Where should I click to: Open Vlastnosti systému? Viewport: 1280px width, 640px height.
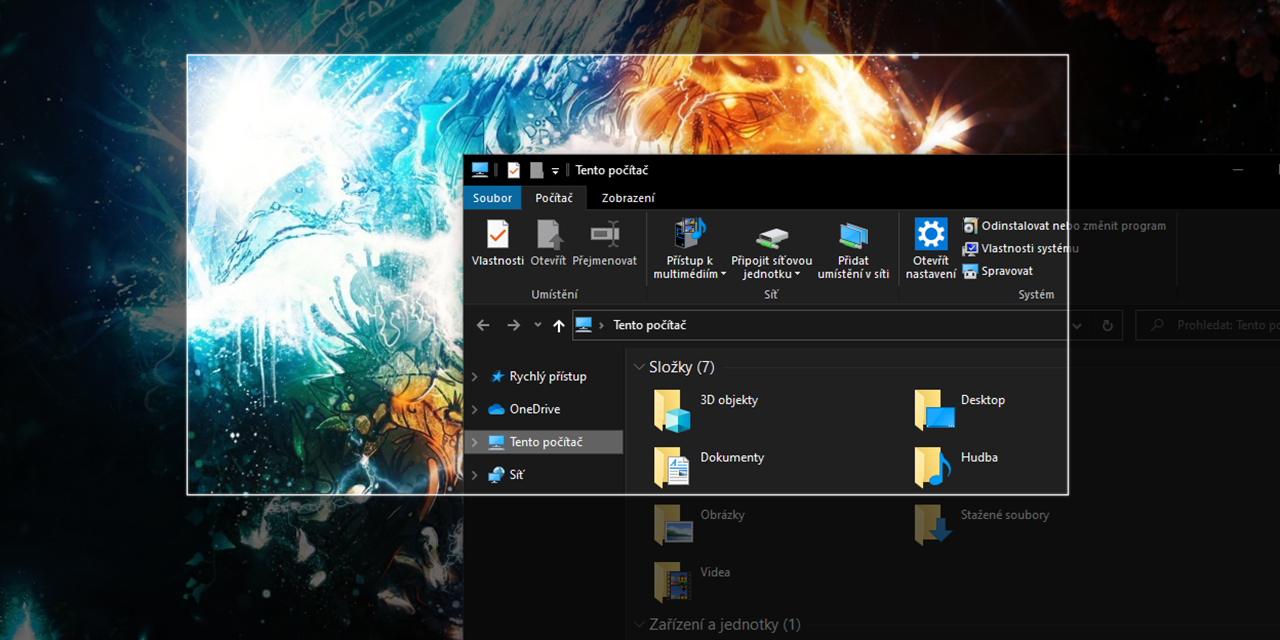coord(1021,249)
